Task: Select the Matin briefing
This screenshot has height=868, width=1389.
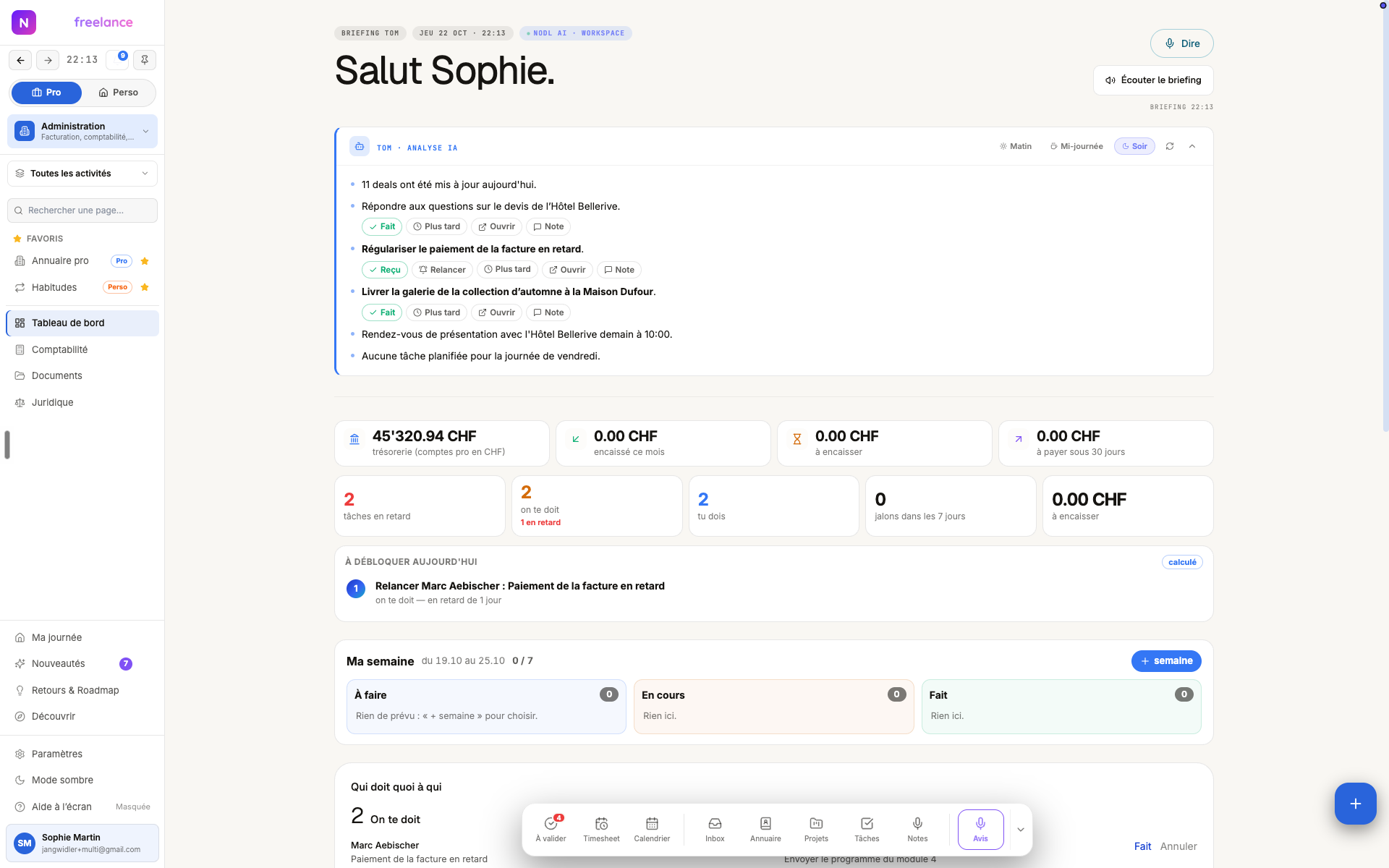Action: 1016,146
